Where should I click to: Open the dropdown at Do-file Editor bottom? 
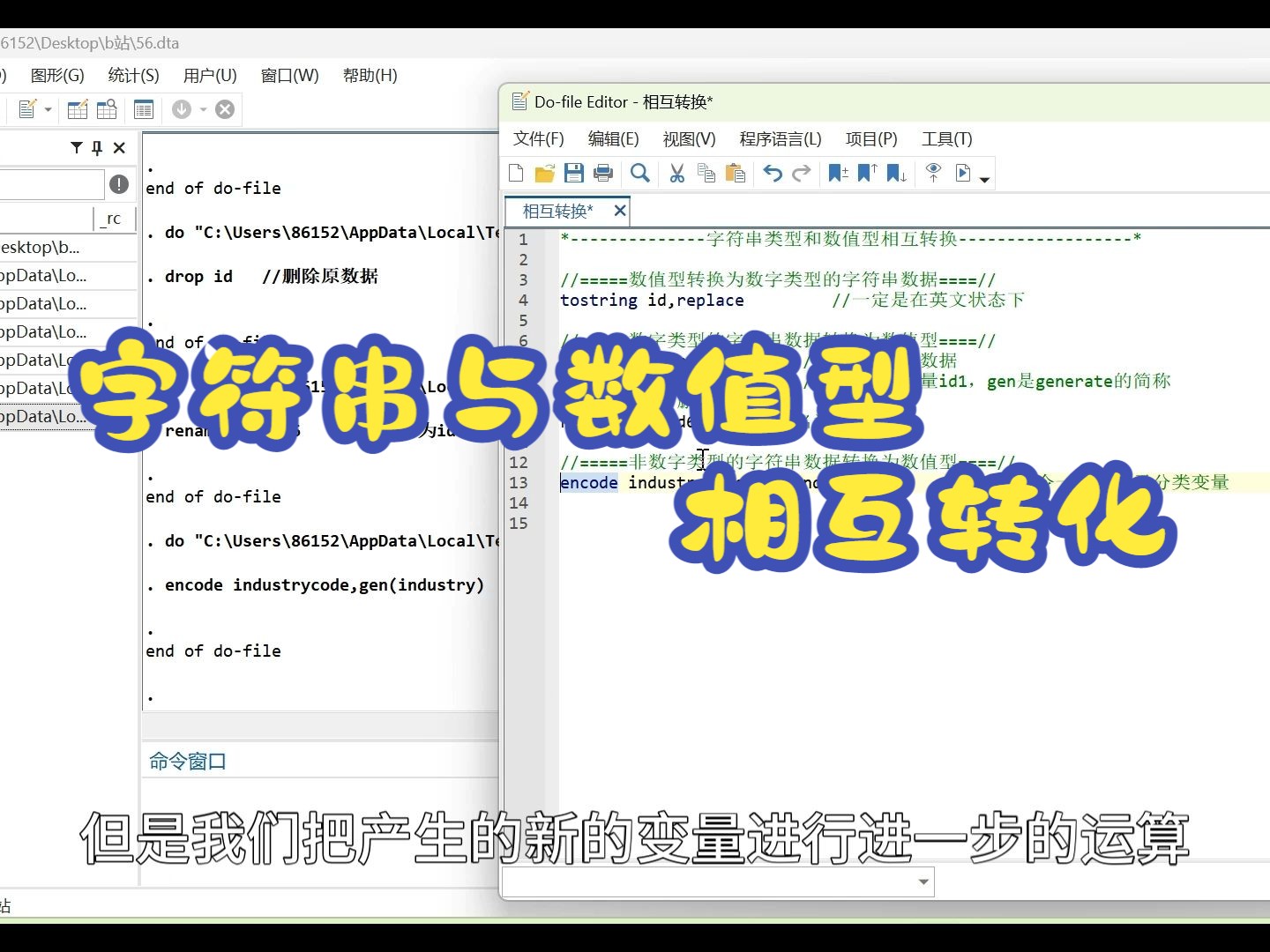tap(923, 881)
